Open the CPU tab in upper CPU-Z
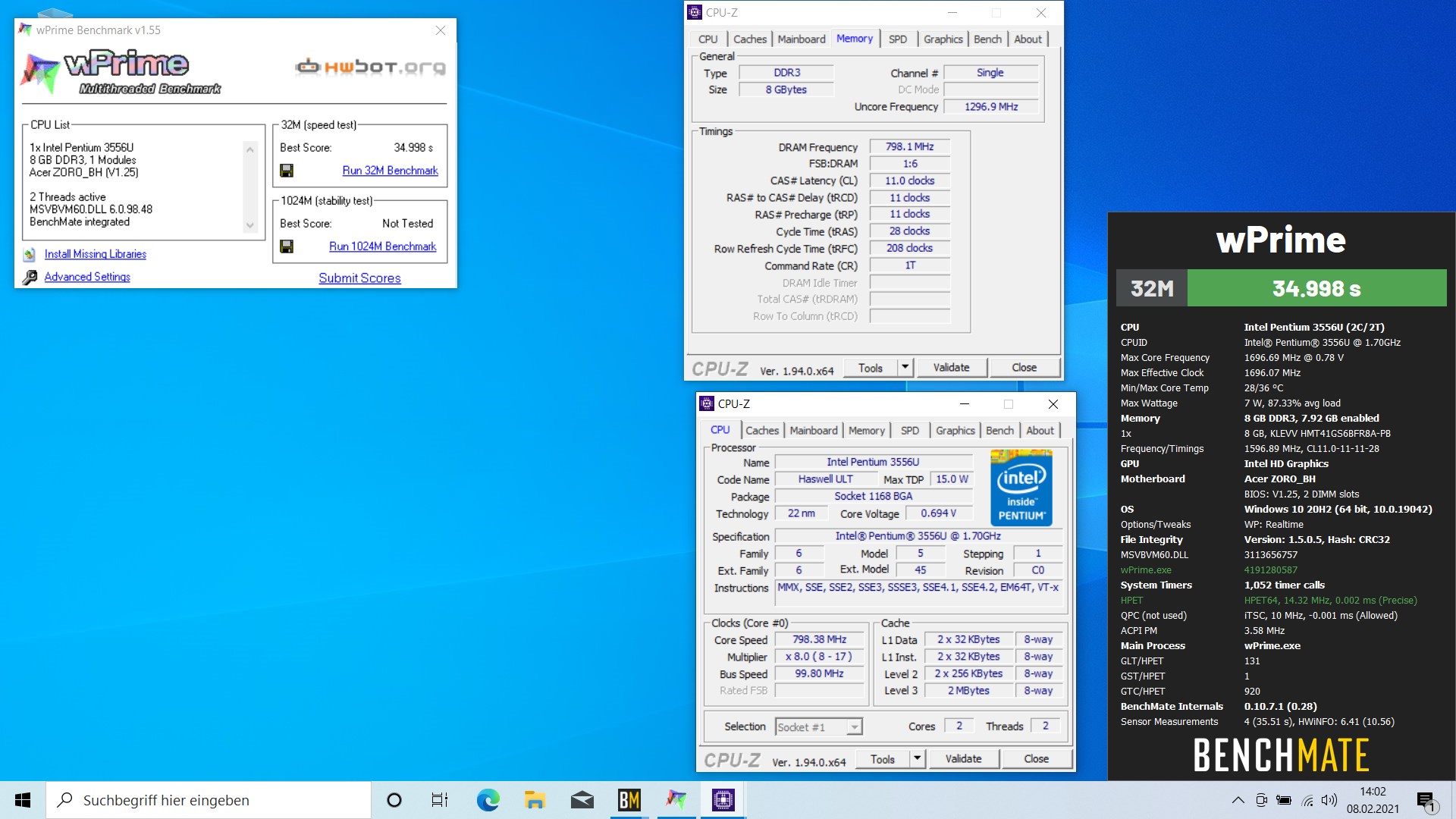The height and width of the screenshot is (819, 1456). tap(708, 39)
